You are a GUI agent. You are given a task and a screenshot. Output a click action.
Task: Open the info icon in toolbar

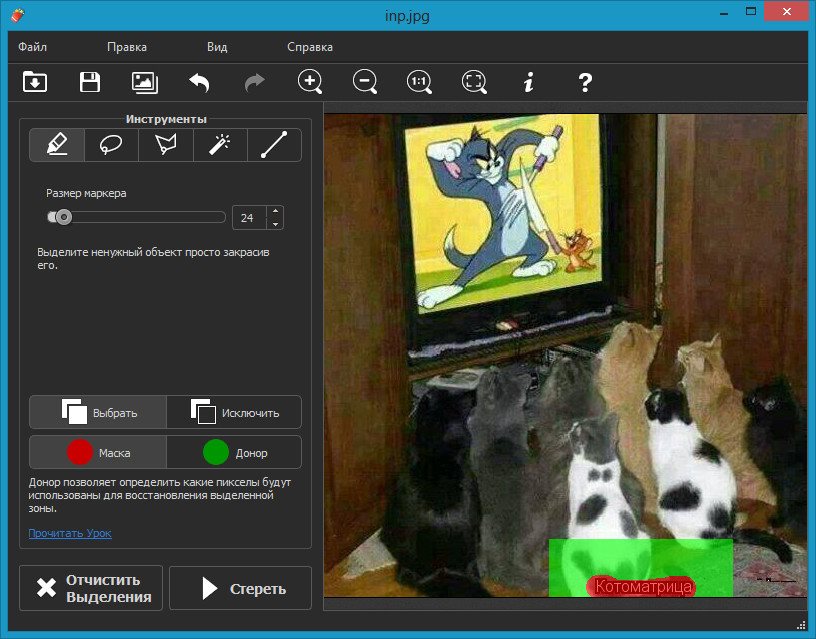[529, 82]
